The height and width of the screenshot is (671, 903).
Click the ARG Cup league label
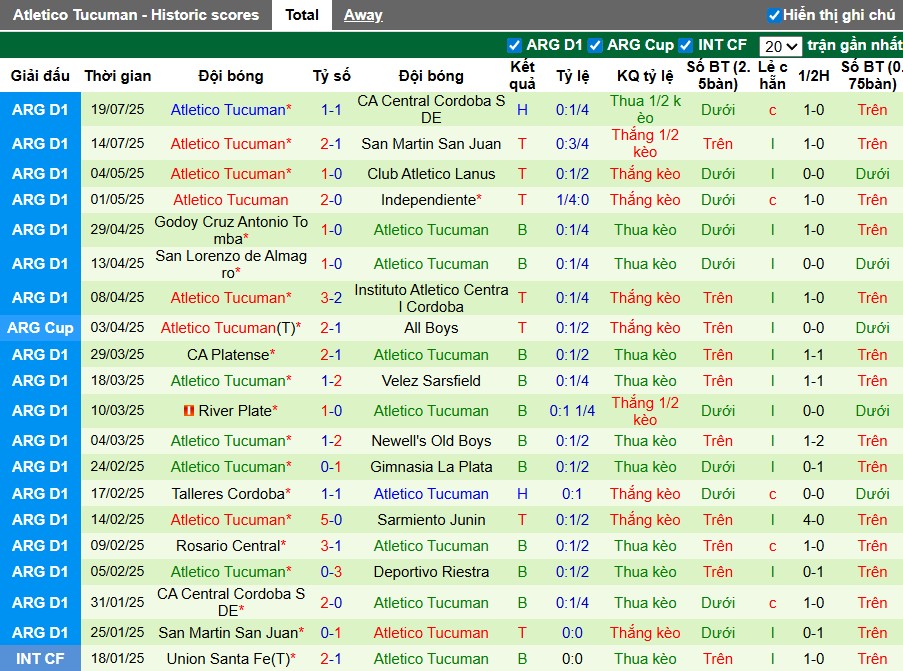(x=40, y=328)
